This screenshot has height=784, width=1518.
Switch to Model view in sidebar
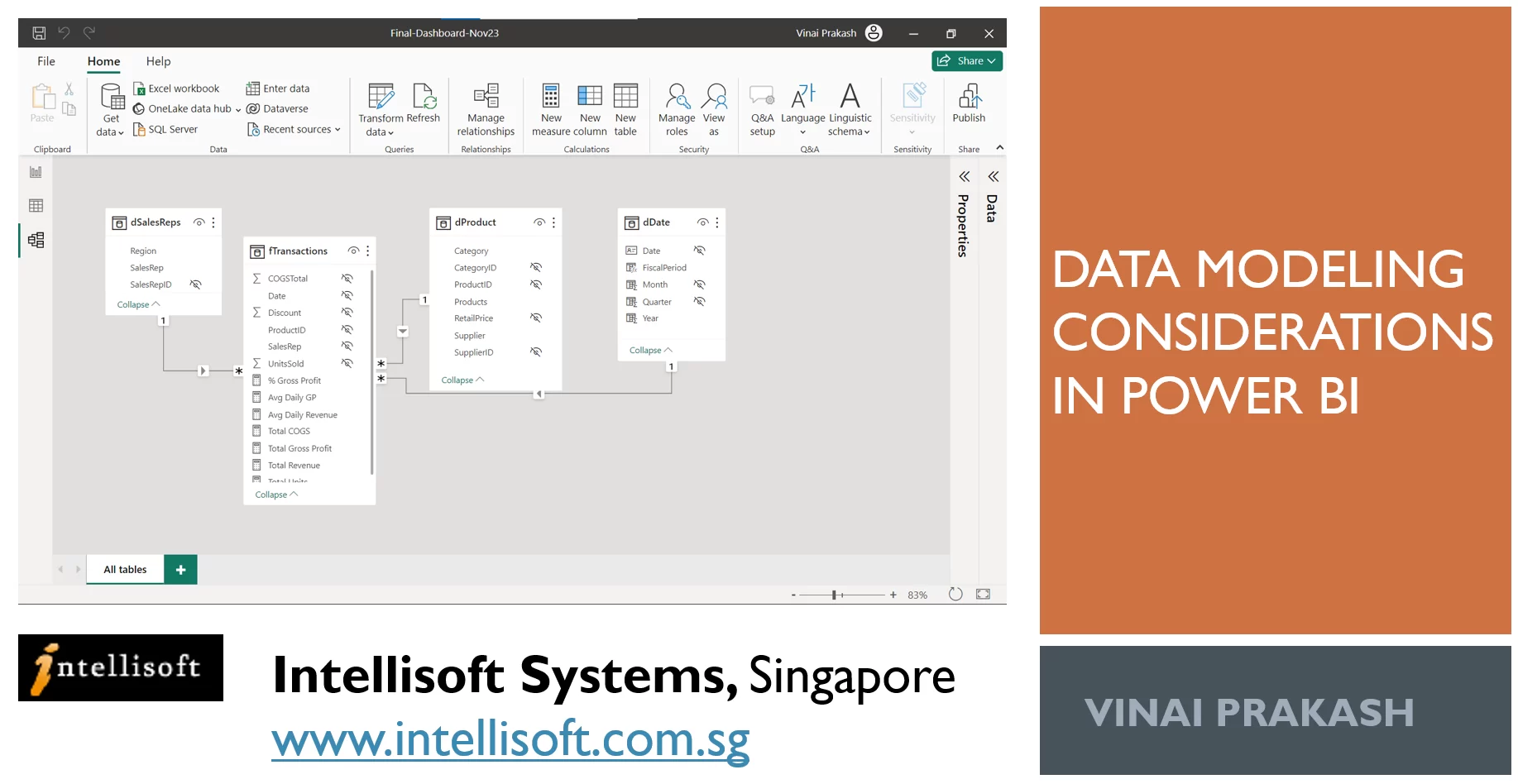pos(36,240)
